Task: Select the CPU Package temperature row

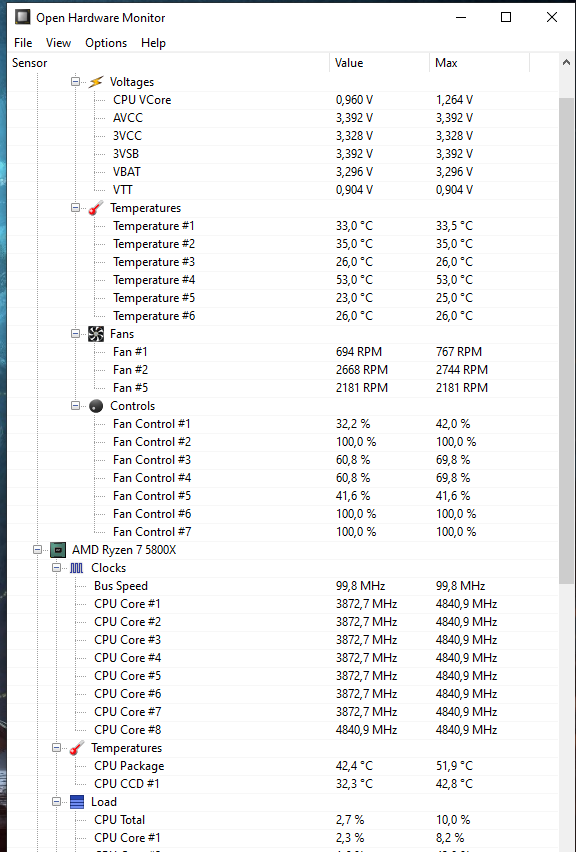Action: pos(283,766)
